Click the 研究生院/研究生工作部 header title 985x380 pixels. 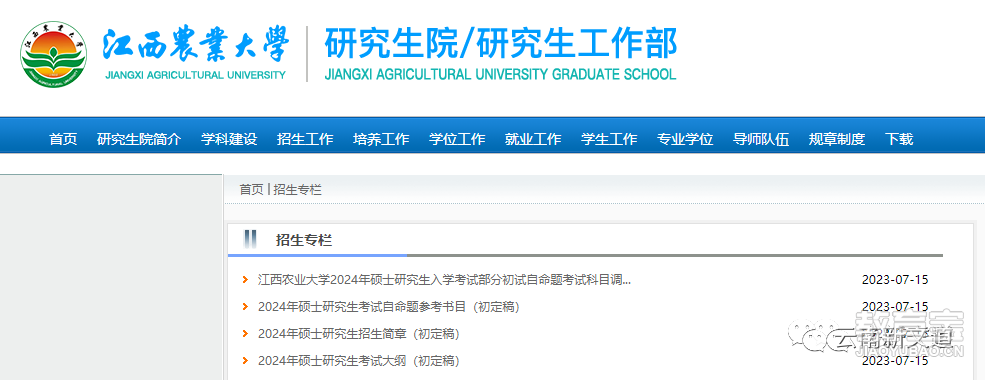click(501, 45)
